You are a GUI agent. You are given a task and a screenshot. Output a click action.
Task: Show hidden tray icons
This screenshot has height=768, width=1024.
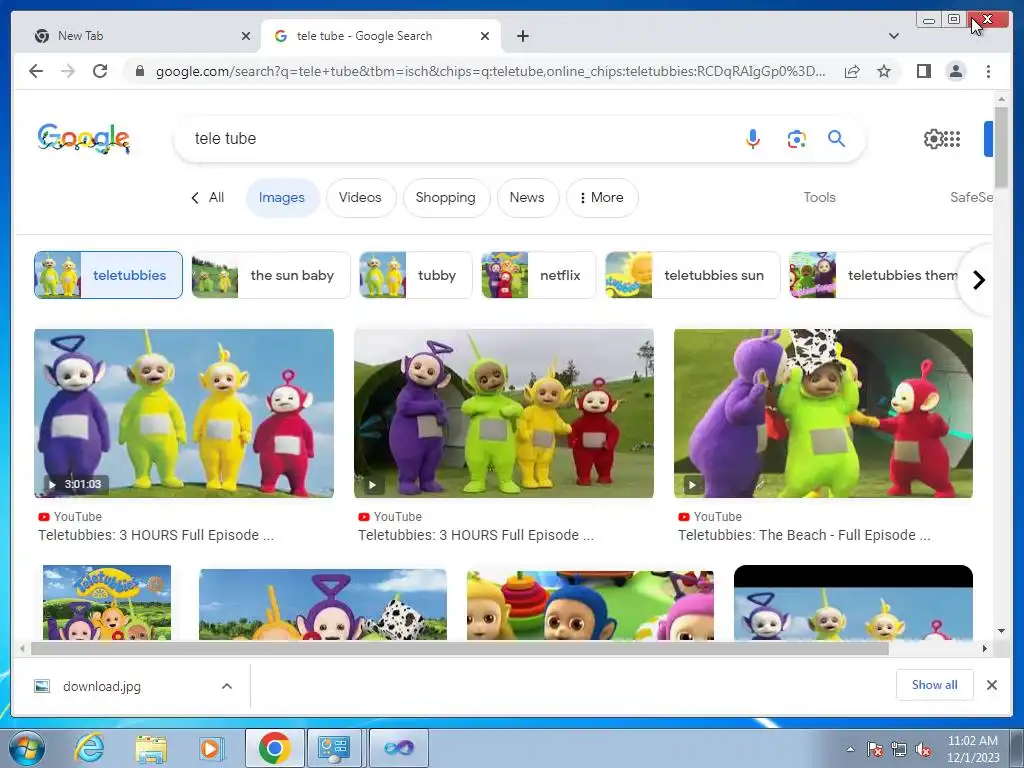point(850,749)
